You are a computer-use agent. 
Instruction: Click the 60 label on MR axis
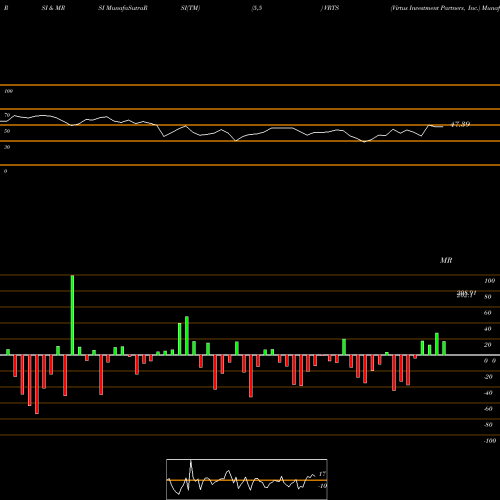[x=488, y=313]
